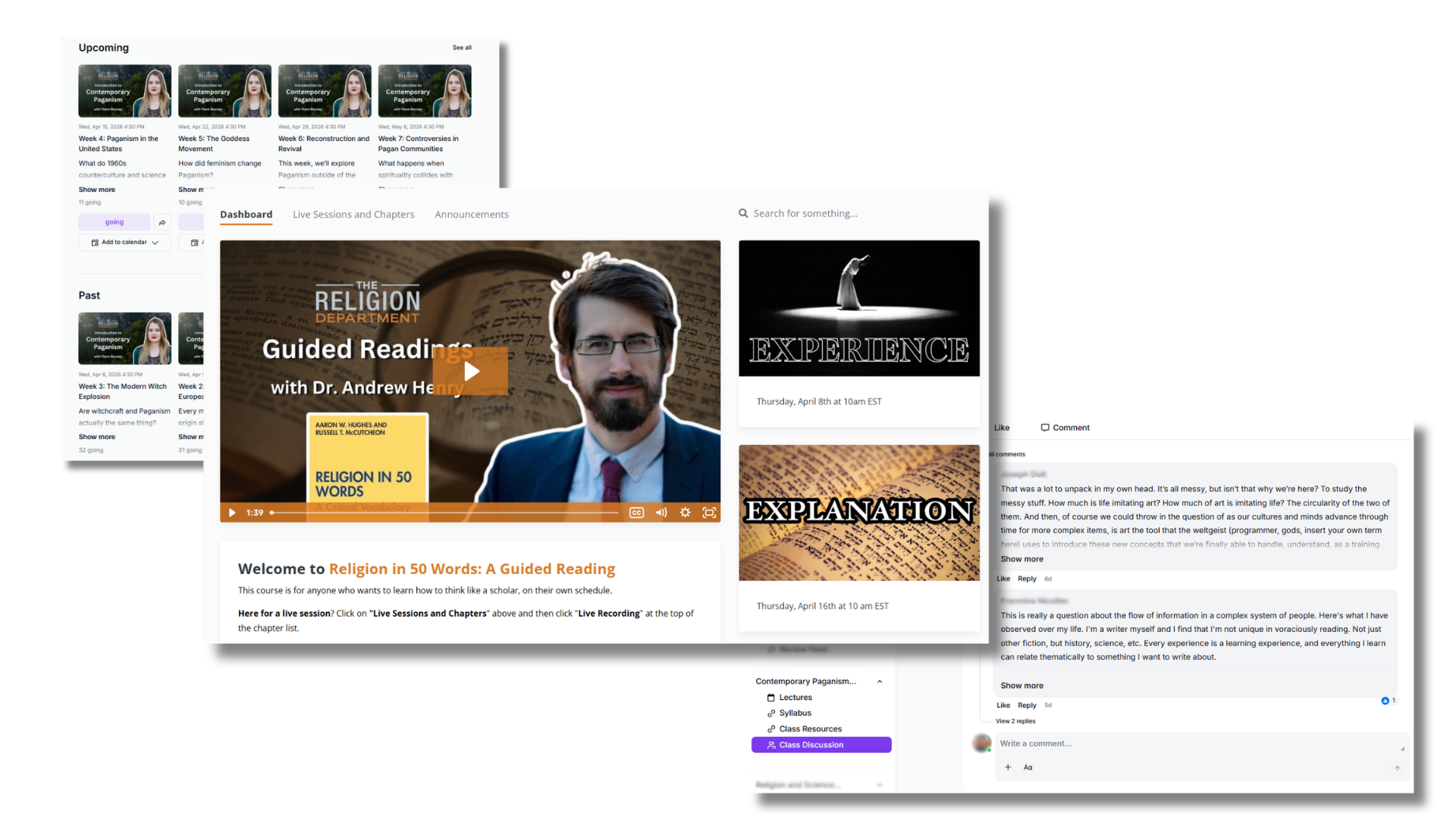This screenshot has width=1456, height=819.
Task: Expand the Add to calendar dropdown
Action: click(124, 243)
